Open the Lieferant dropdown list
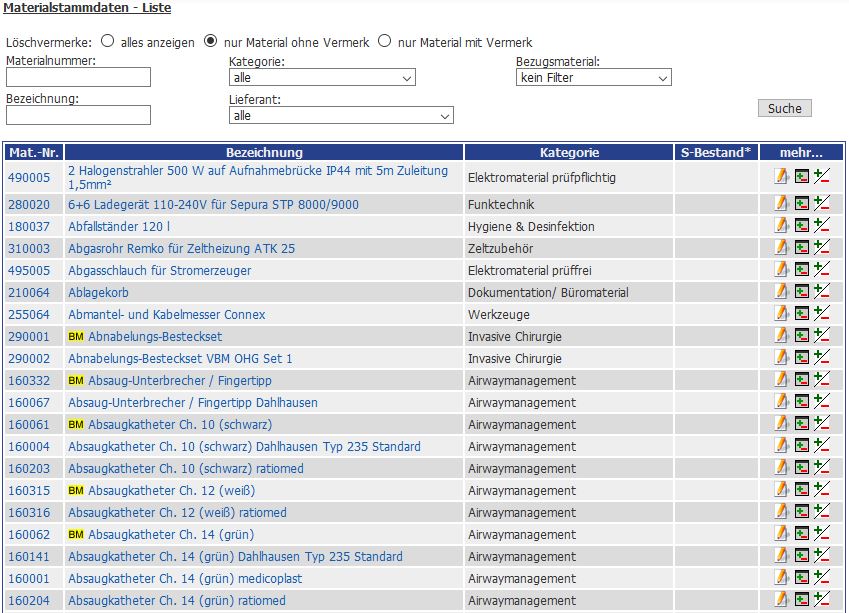 coord(340,116)
